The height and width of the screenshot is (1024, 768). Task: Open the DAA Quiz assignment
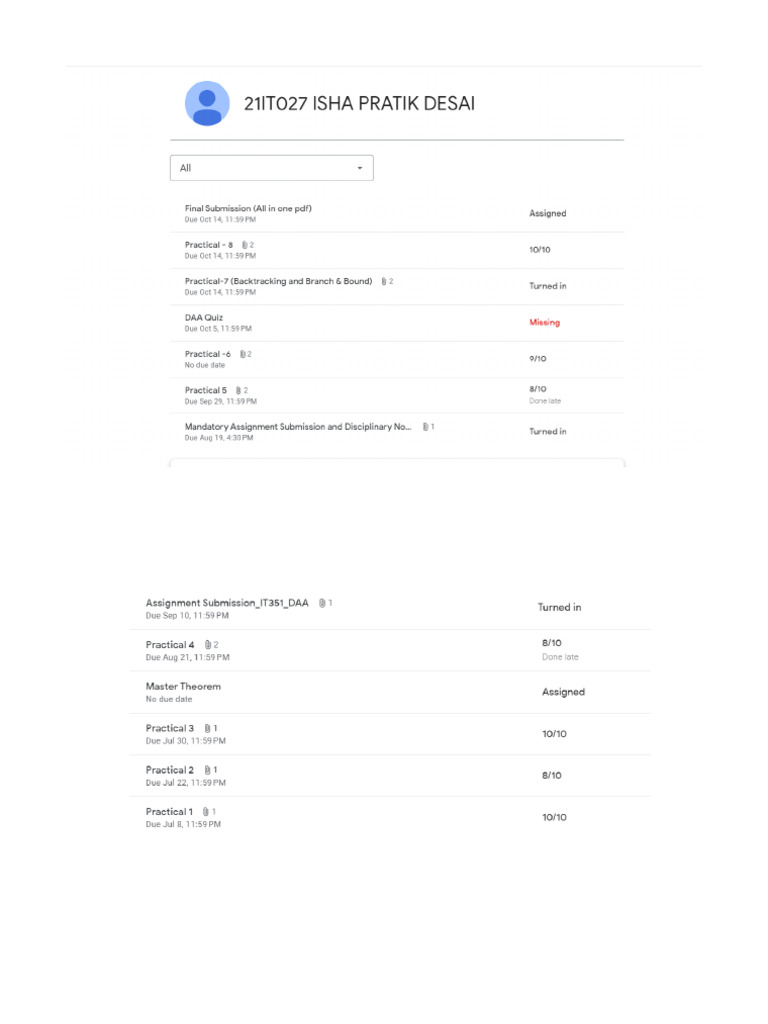point(204,318)
